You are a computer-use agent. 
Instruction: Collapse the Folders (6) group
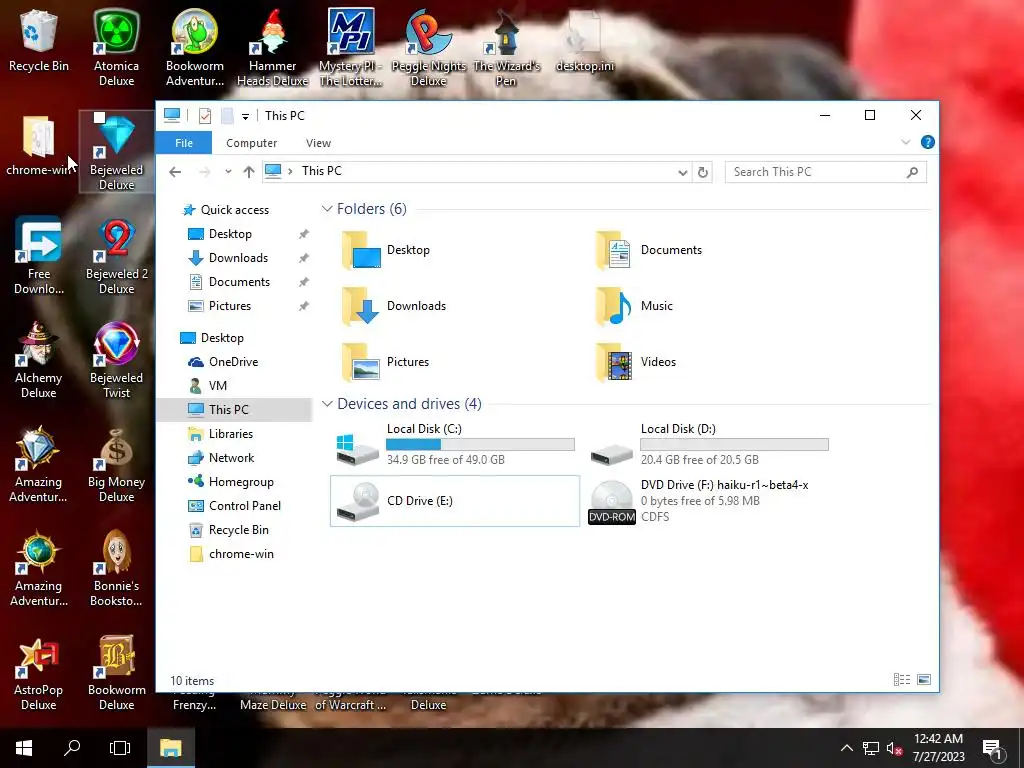327,209
